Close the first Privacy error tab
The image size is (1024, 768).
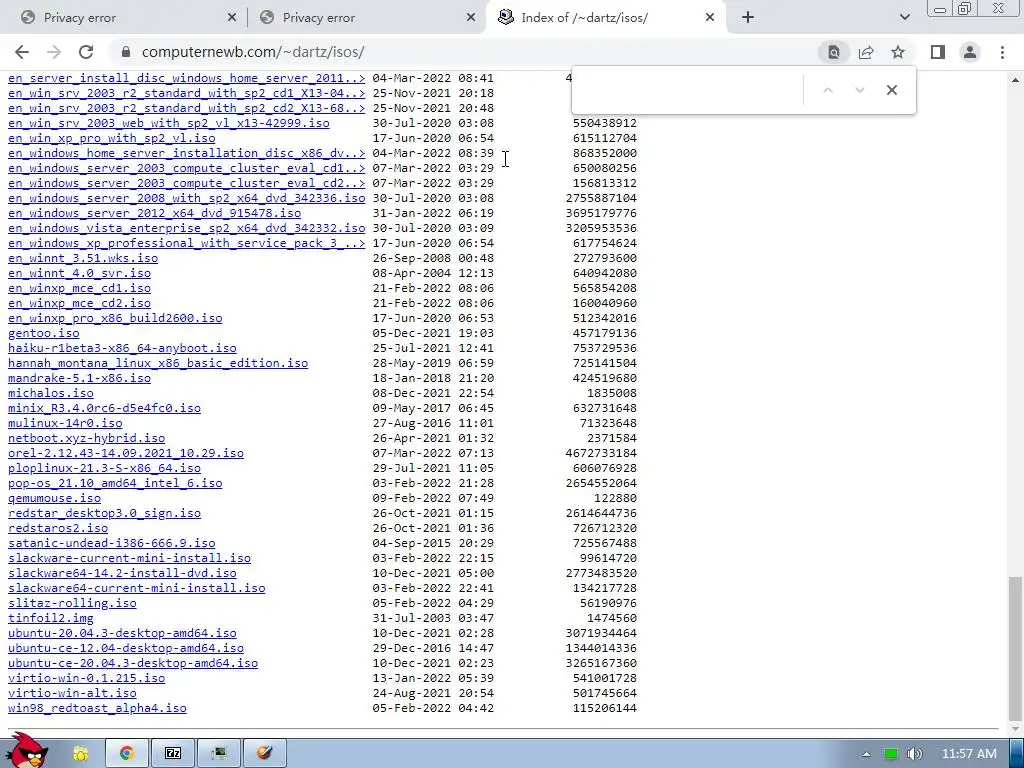click(232, 18)
